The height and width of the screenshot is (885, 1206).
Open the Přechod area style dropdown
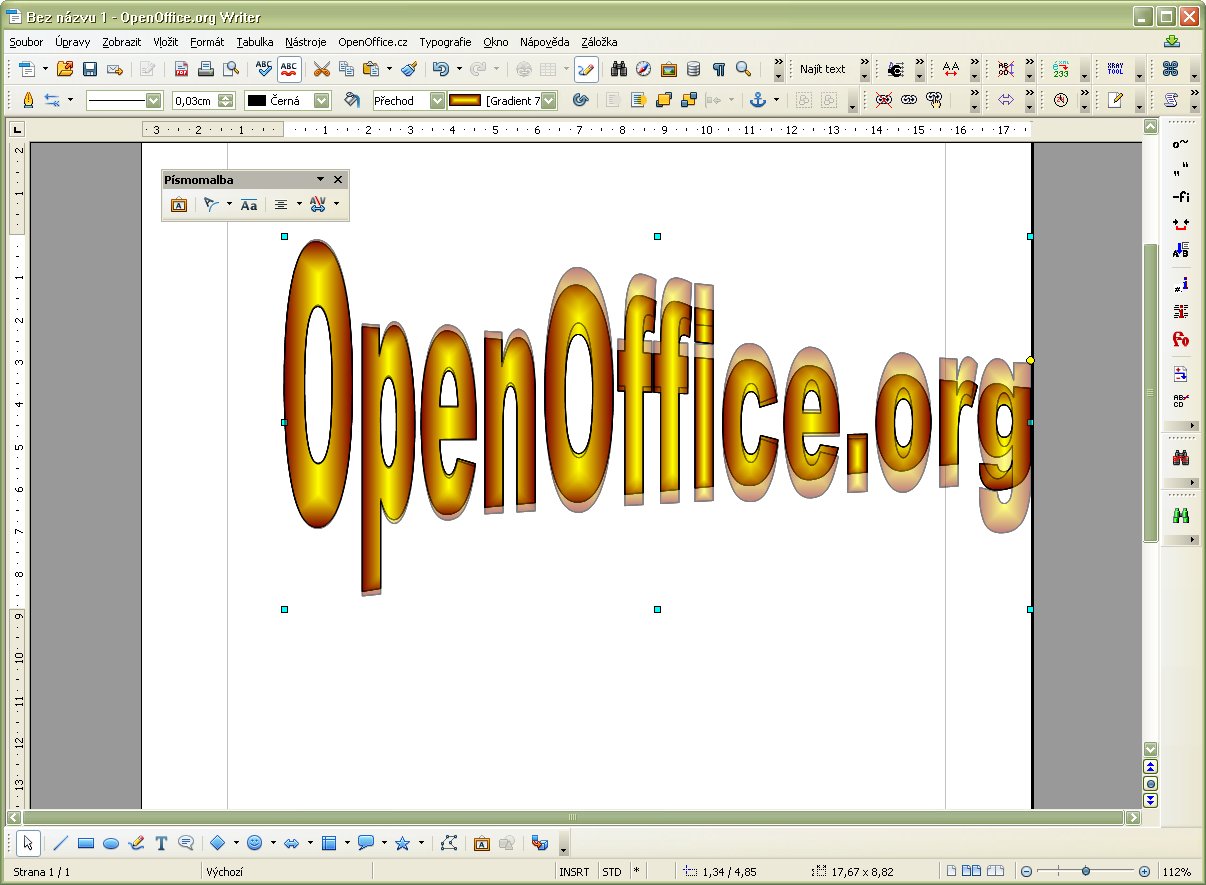click(x=437, y=100)
